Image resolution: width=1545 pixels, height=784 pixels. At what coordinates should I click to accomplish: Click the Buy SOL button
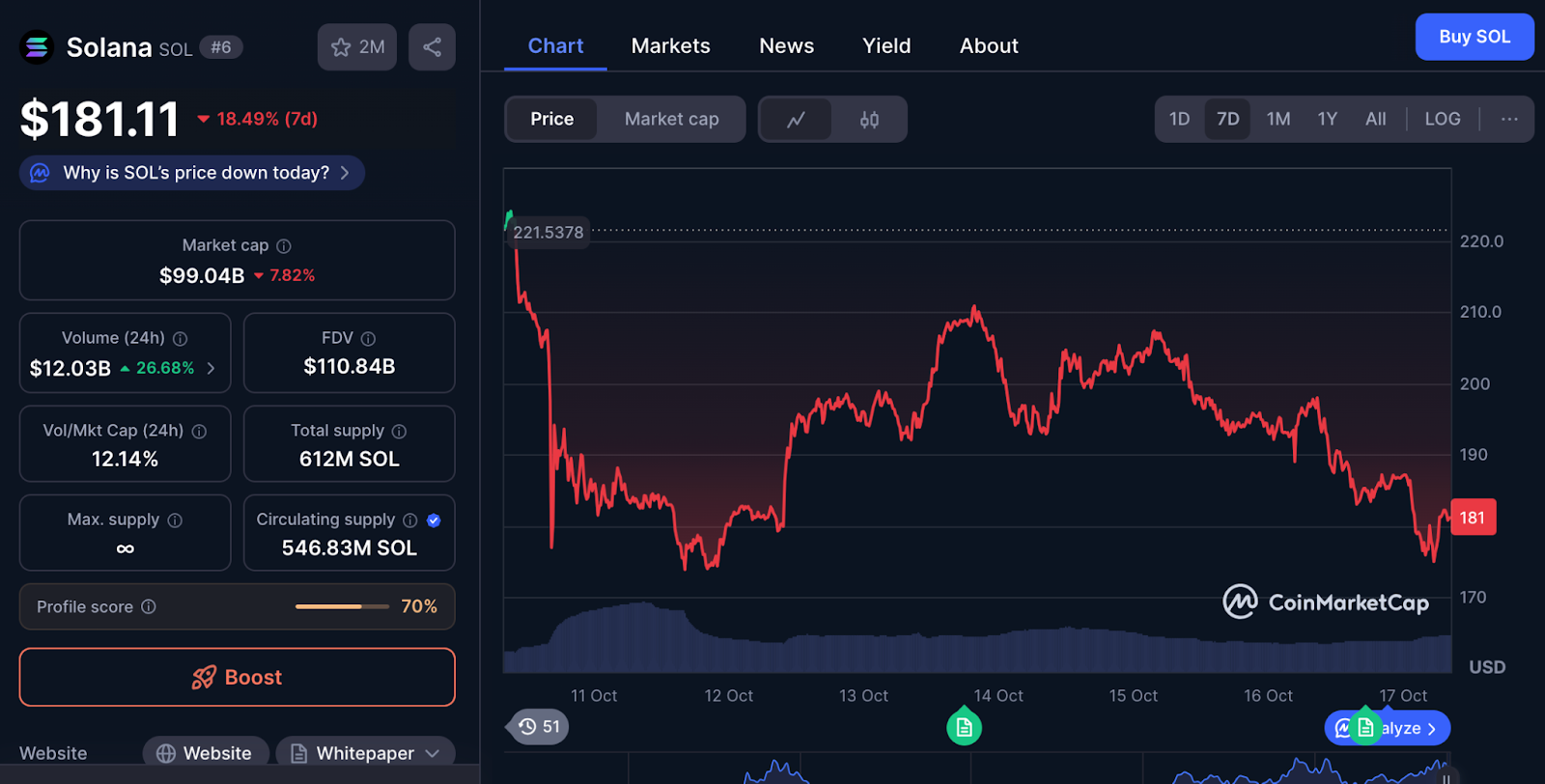click(1474, 37)
